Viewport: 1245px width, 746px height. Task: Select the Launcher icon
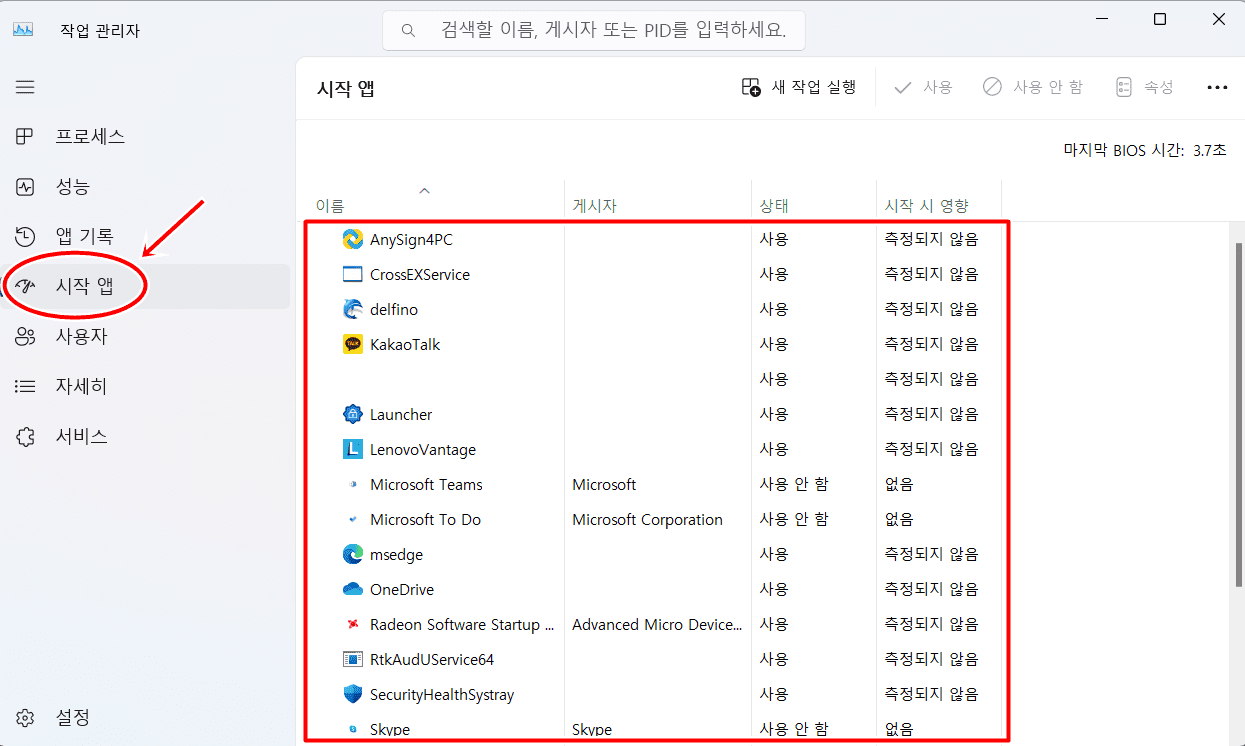352,414
